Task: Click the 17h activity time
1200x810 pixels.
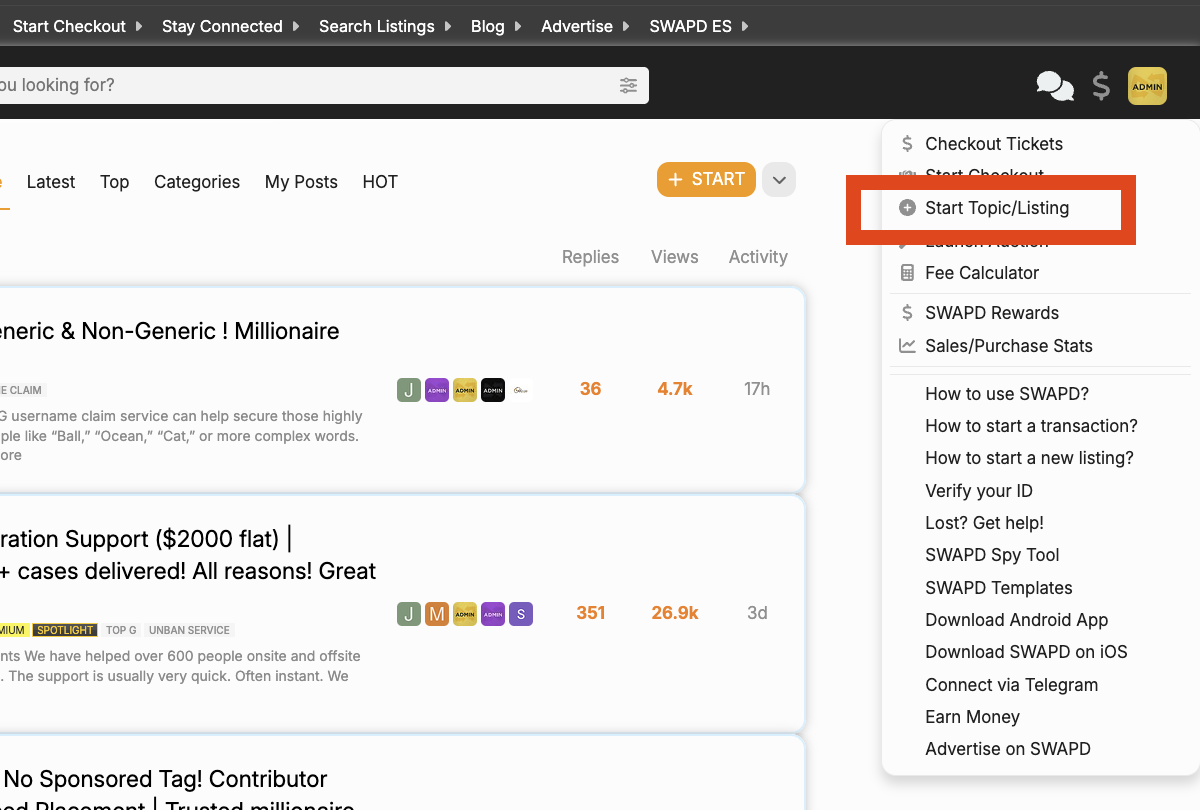Action: (x=757, y=389)
